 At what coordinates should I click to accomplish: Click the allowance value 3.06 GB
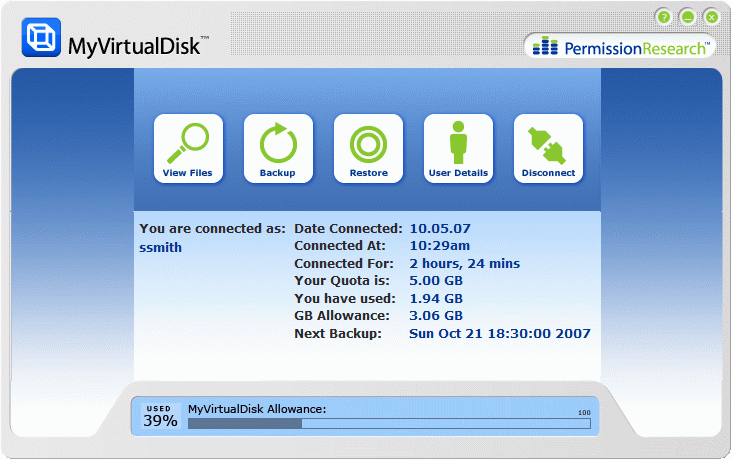pos(436,316)
